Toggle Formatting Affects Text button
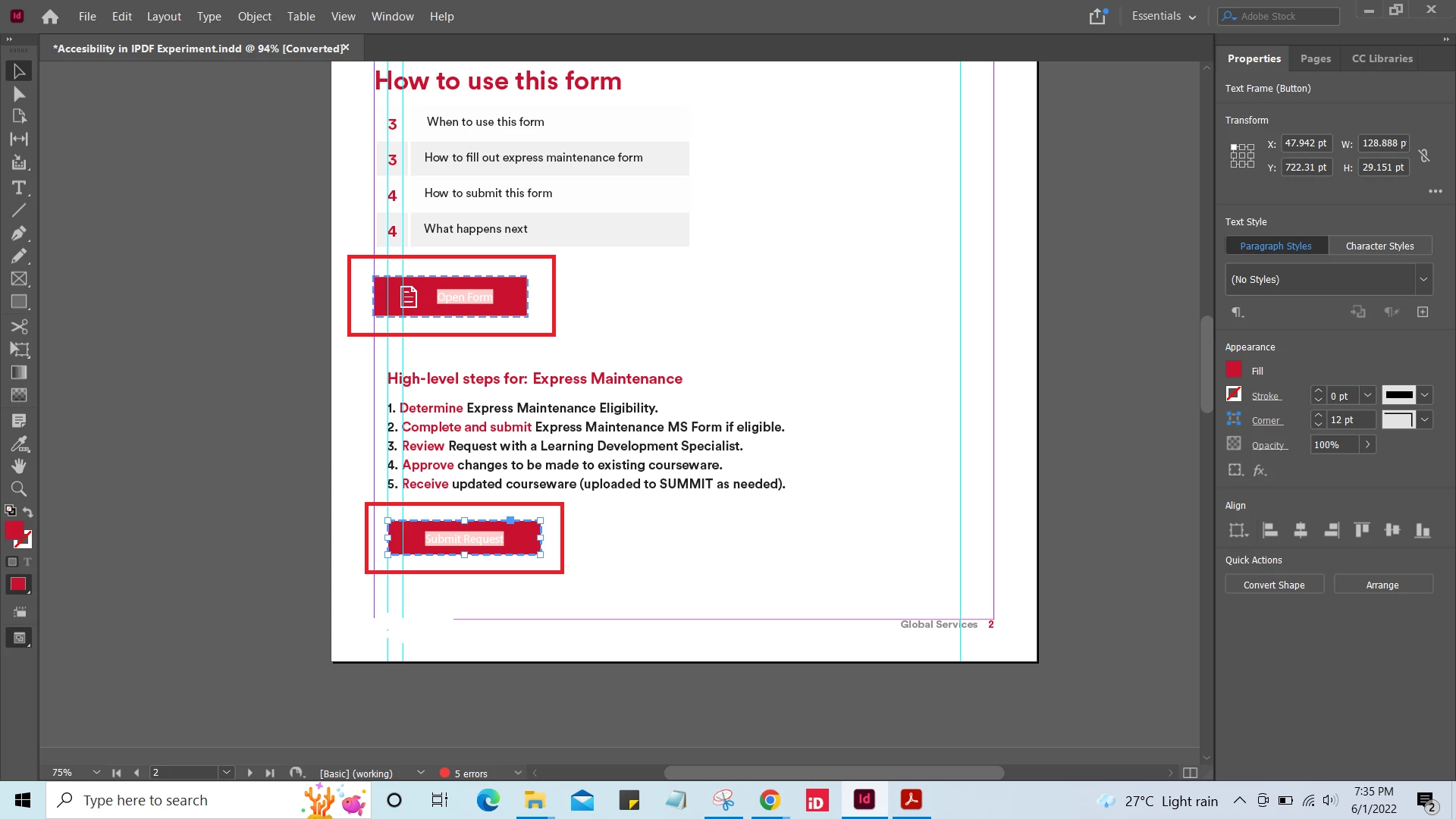1456x819 pixels. (27, 562)
